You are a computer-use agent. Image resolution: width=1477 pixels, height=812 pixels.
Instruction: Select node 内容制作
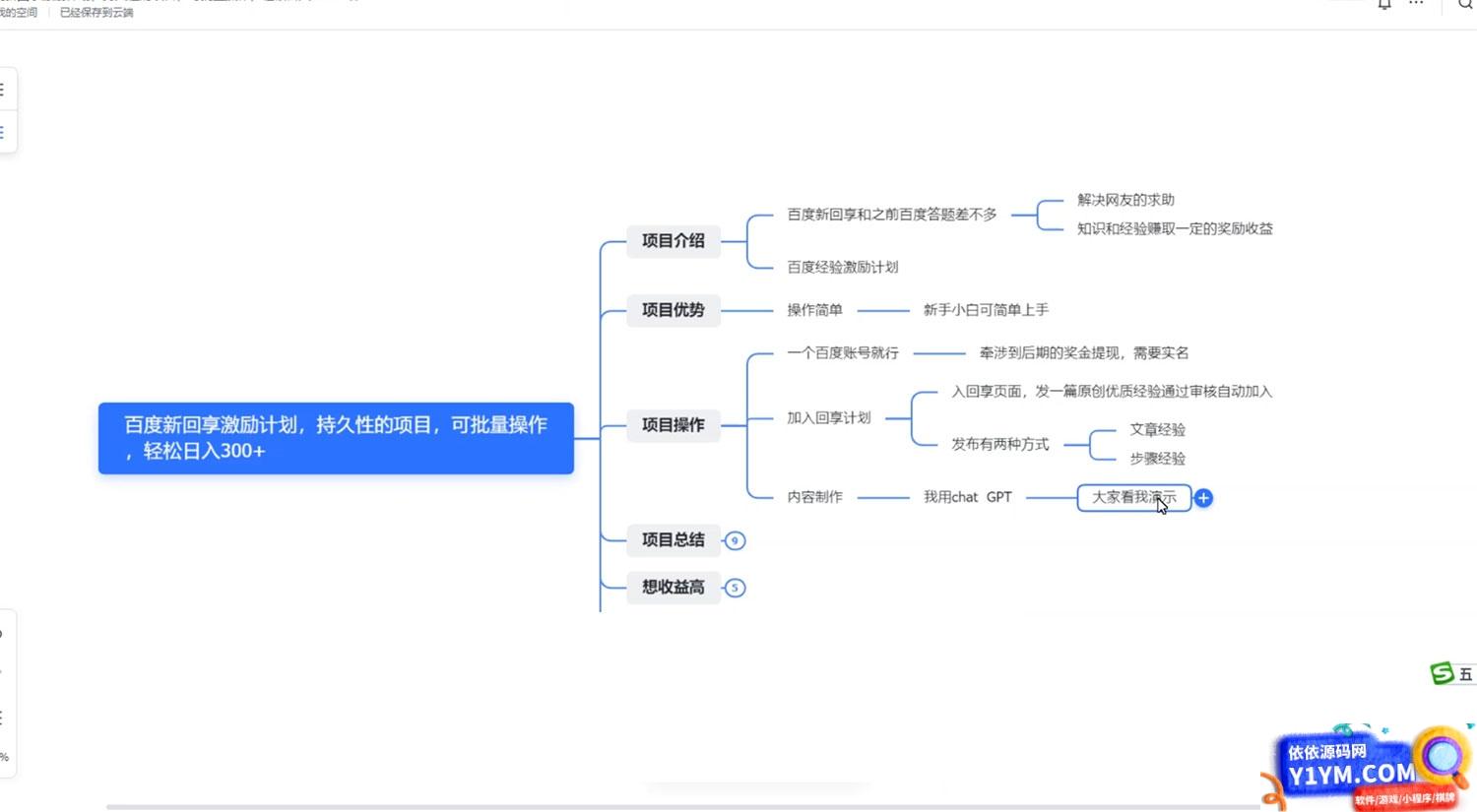point(814,497)
